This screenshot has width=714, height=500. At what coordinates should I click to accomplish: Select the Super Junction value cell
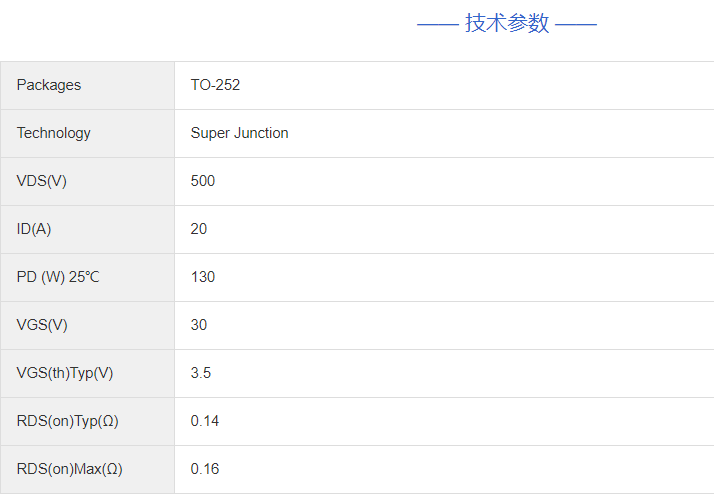pos(239,133)
